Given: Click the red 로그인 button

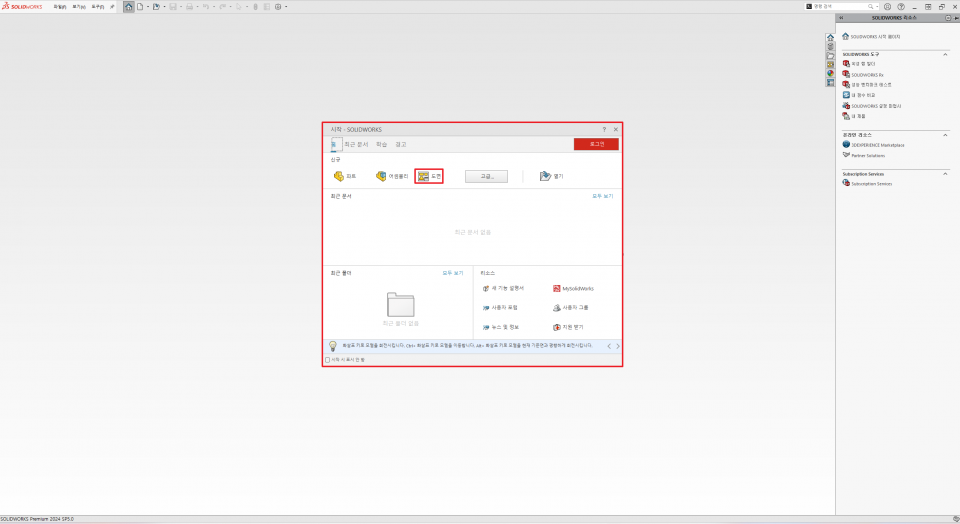Looking at the screenshot, I should pos(596,144).
